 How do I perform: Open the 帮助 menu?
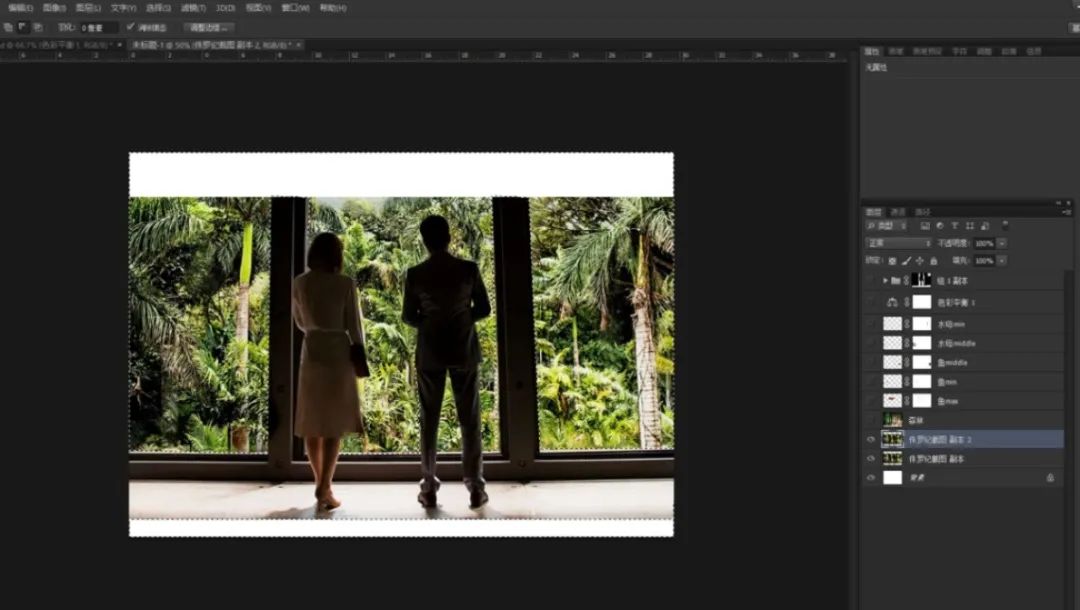click(x=333, y=8)
